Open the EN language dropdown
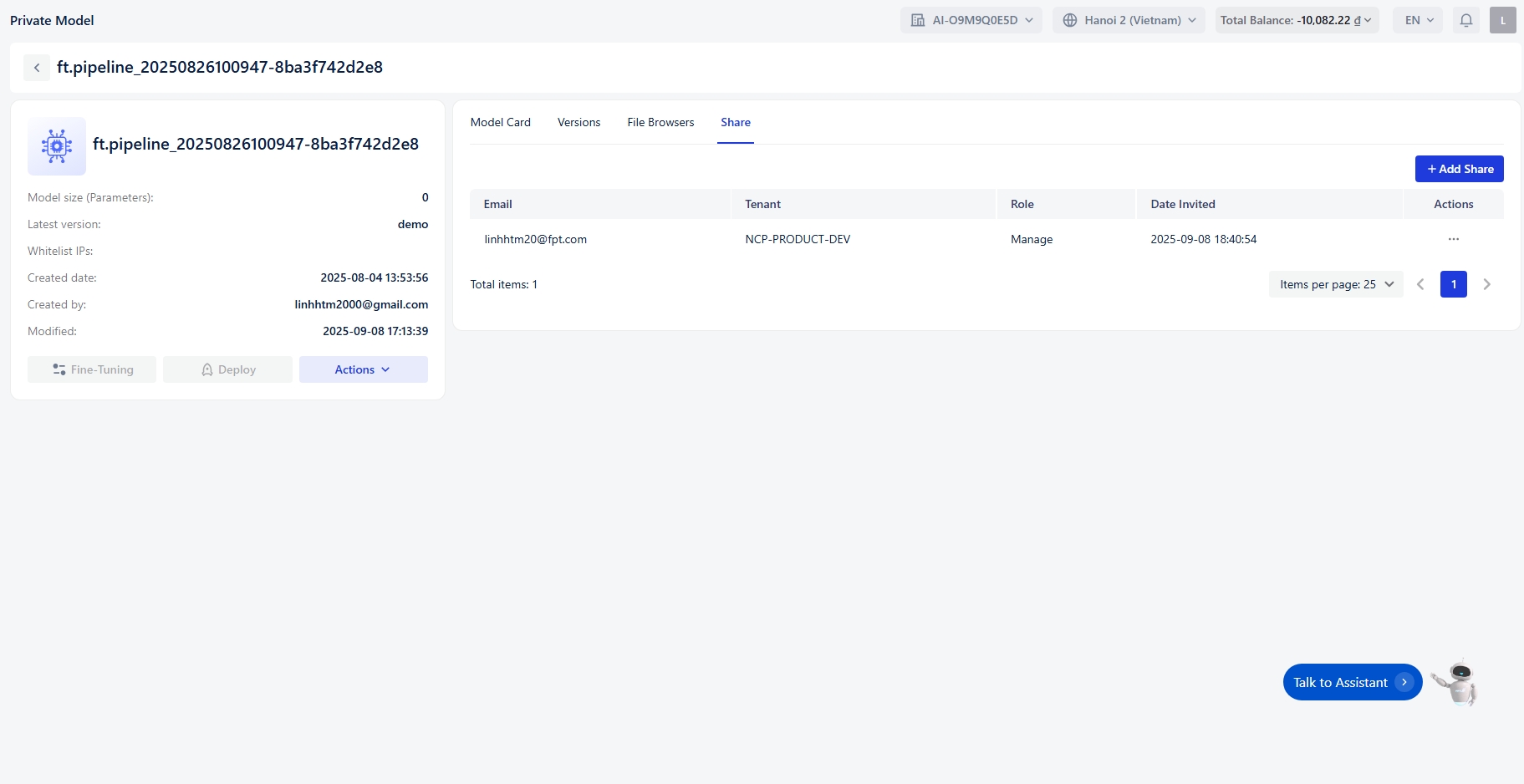 pyautogui.click(x=1418, y=20)
